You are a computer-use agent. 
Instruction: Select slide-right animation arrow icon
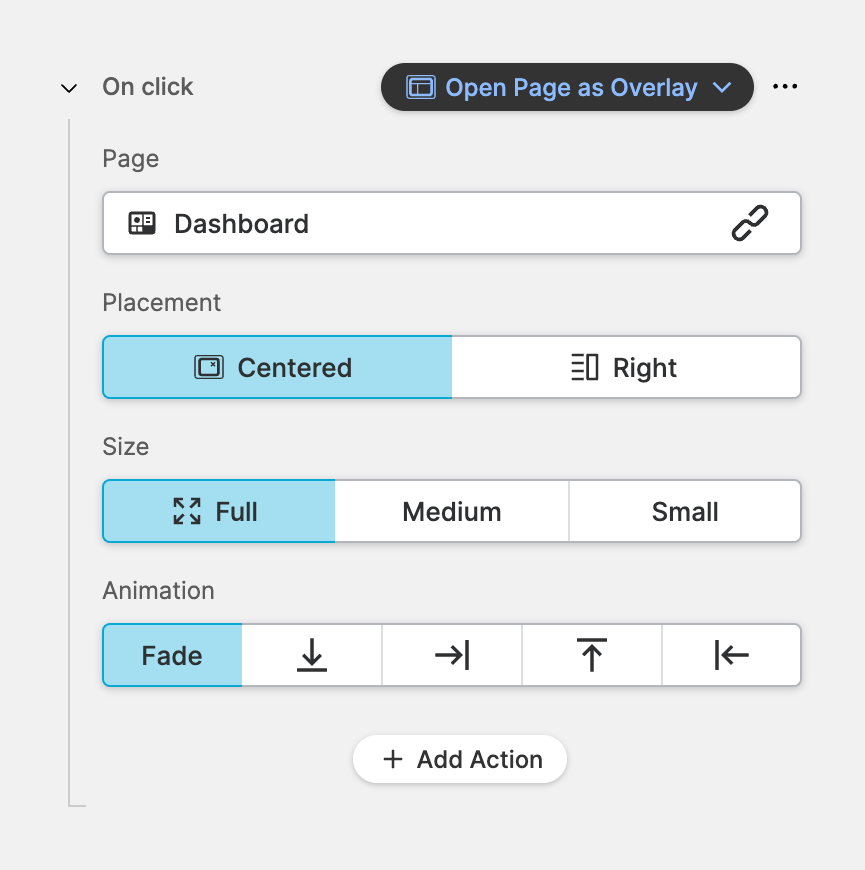pos(452,656)
